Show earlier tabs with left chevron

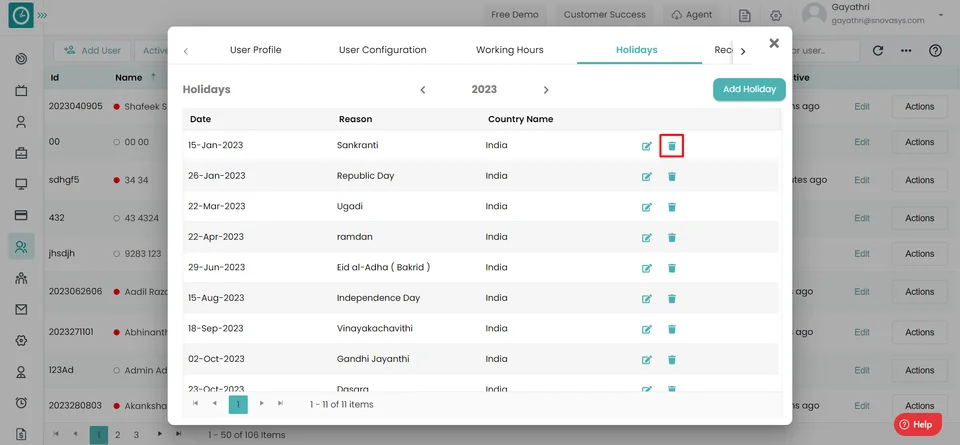coord(186,51)
